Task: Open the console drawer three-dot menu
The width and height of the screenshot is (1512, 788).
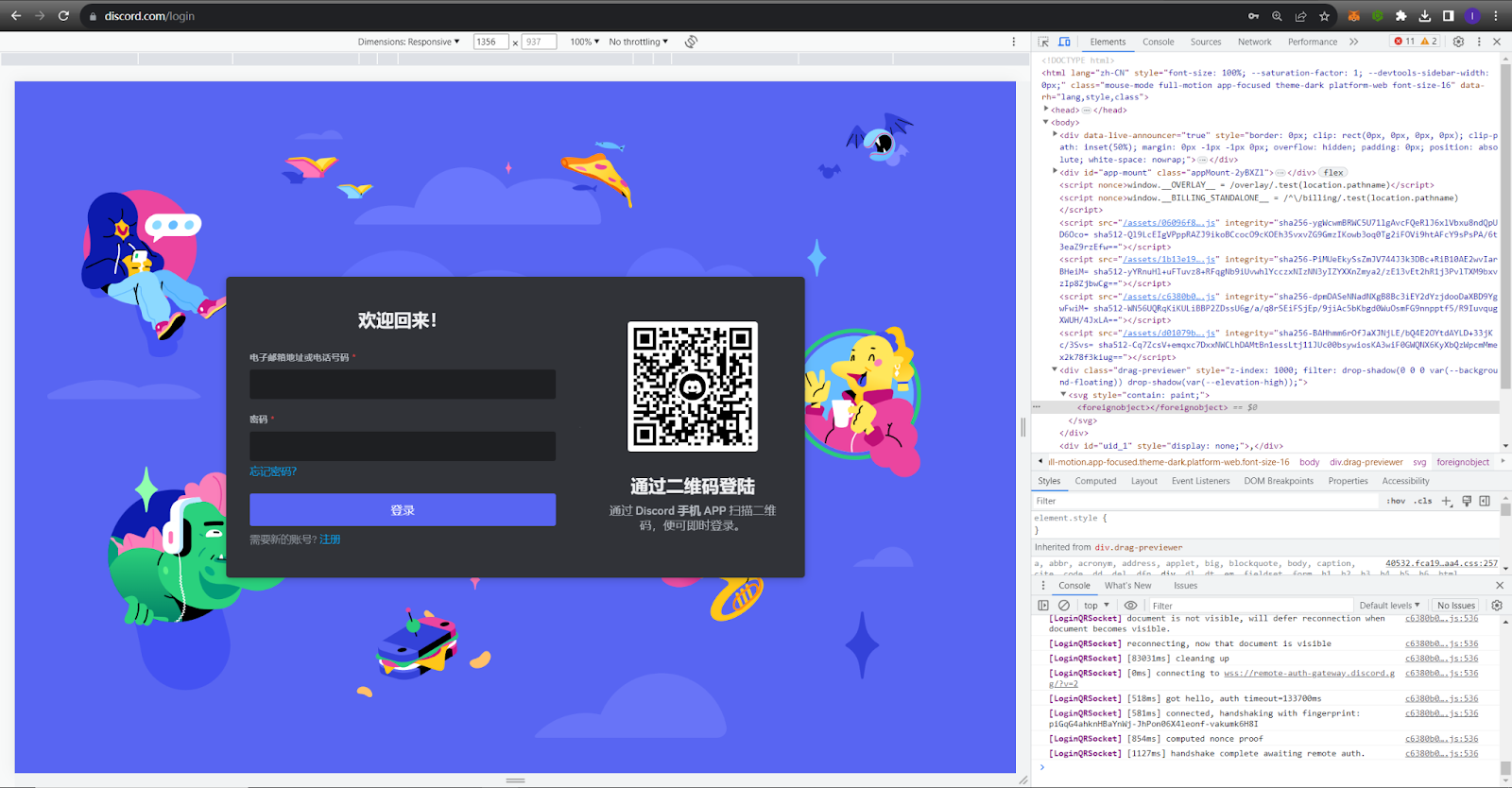Action: [1043, 586]
